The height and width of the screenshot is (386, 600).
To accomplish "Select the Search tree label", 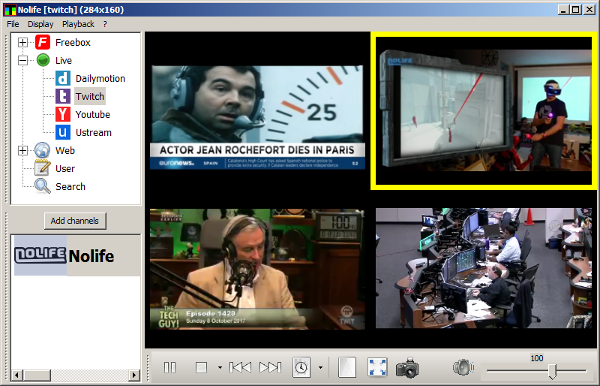I will click(70, 186).
